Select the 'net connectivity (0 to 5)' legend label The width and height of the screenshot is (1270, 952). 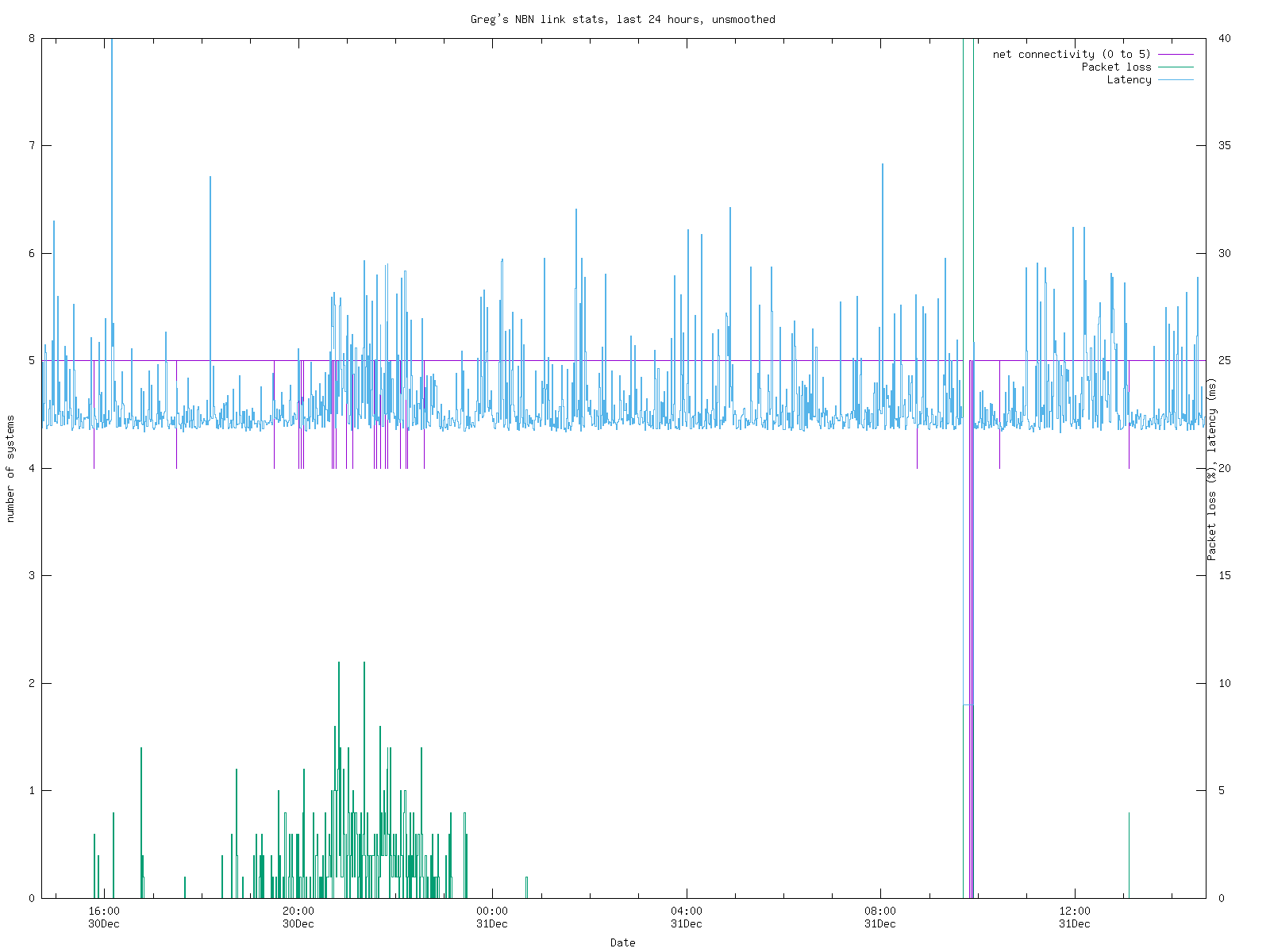(1071, 55)
